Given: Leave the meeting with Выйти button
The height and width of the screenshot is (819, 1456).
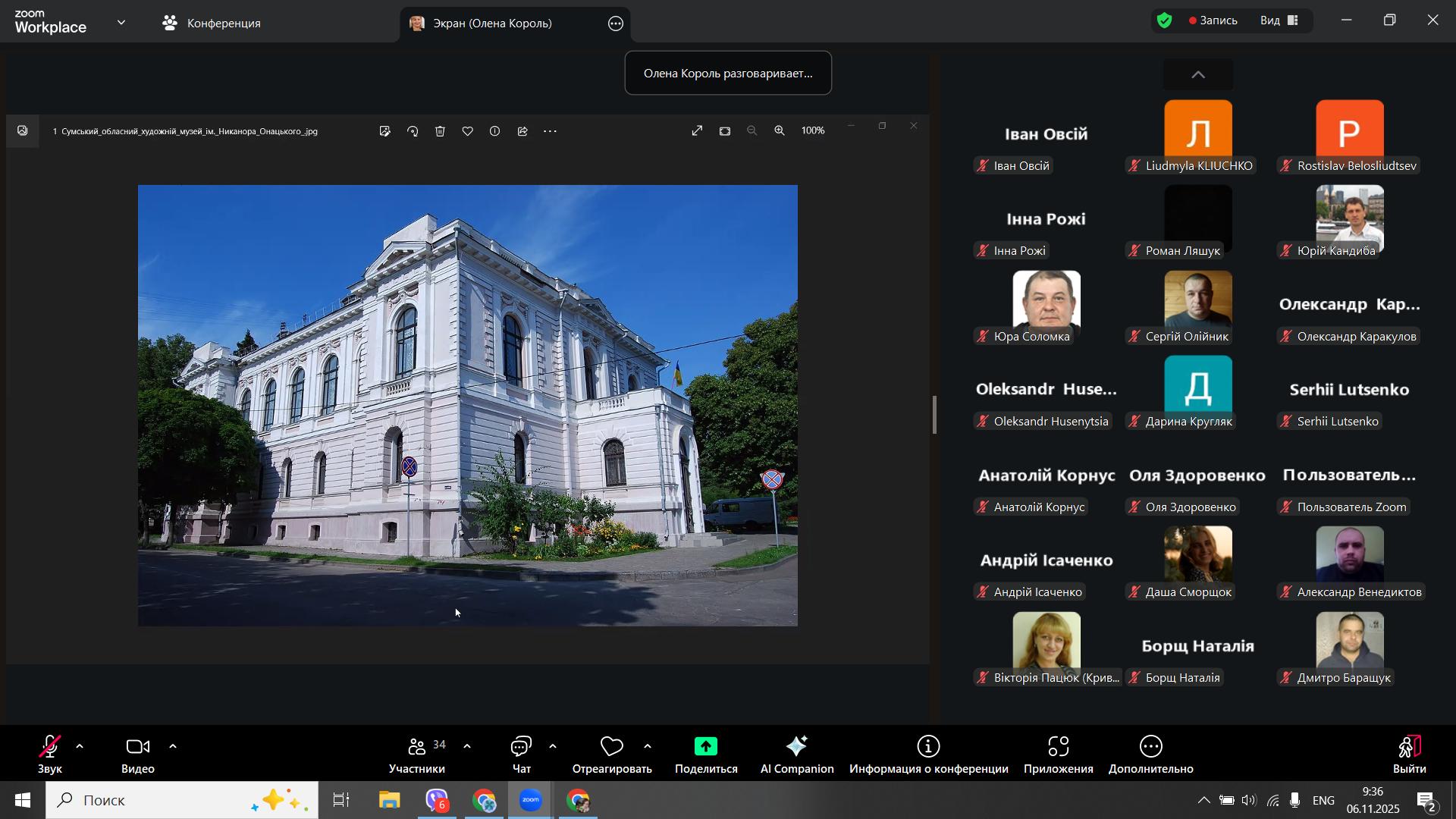Looking at the screenshot, I should pyautogui.click(x=1408, y=755).
